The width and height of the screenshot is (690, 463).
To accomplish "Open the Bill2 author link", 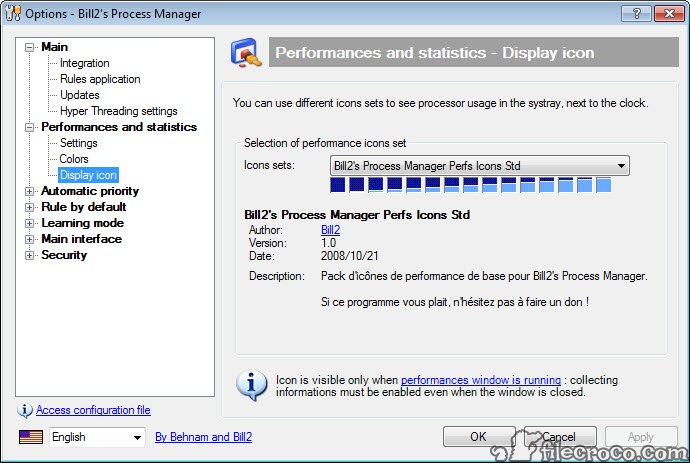I will (330, 230).
